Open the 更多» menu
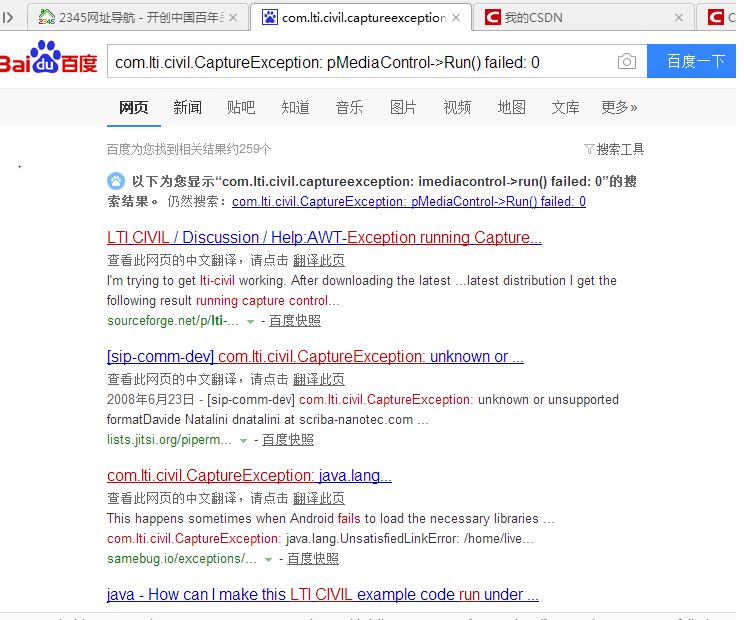The width and height of the screenshot is (744, 620). coord(619,108)
